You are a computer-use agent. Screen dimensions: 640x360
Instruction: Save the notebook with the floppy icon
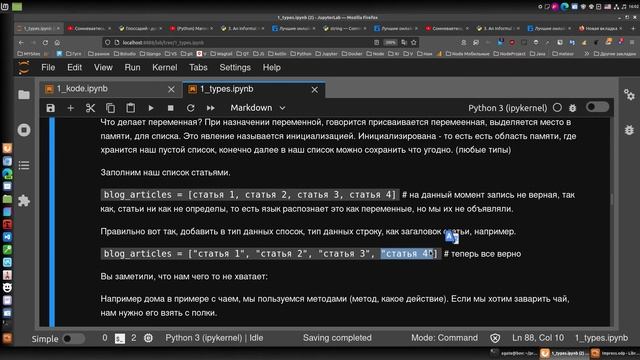click(50, 108)
